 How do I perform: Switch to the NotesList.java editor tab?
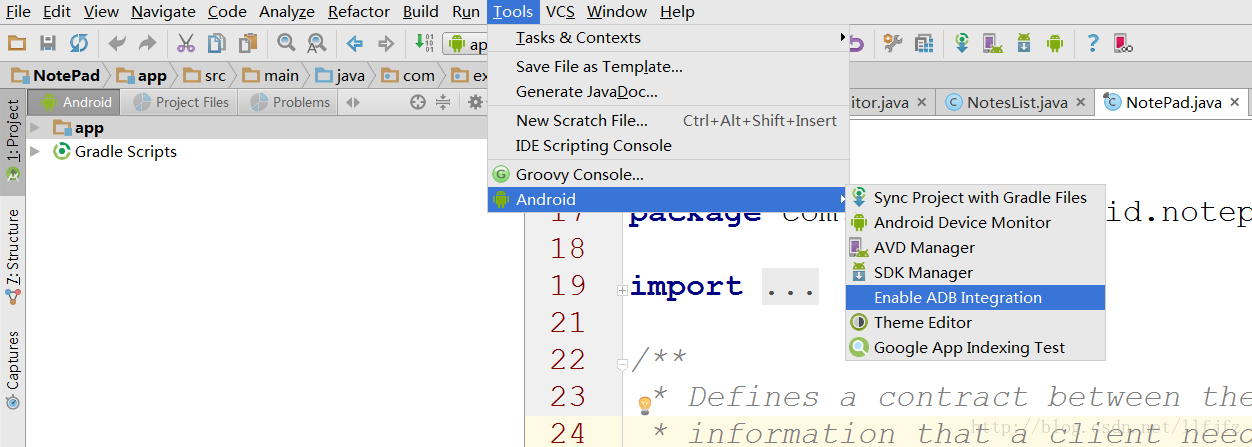point(1016,102)
